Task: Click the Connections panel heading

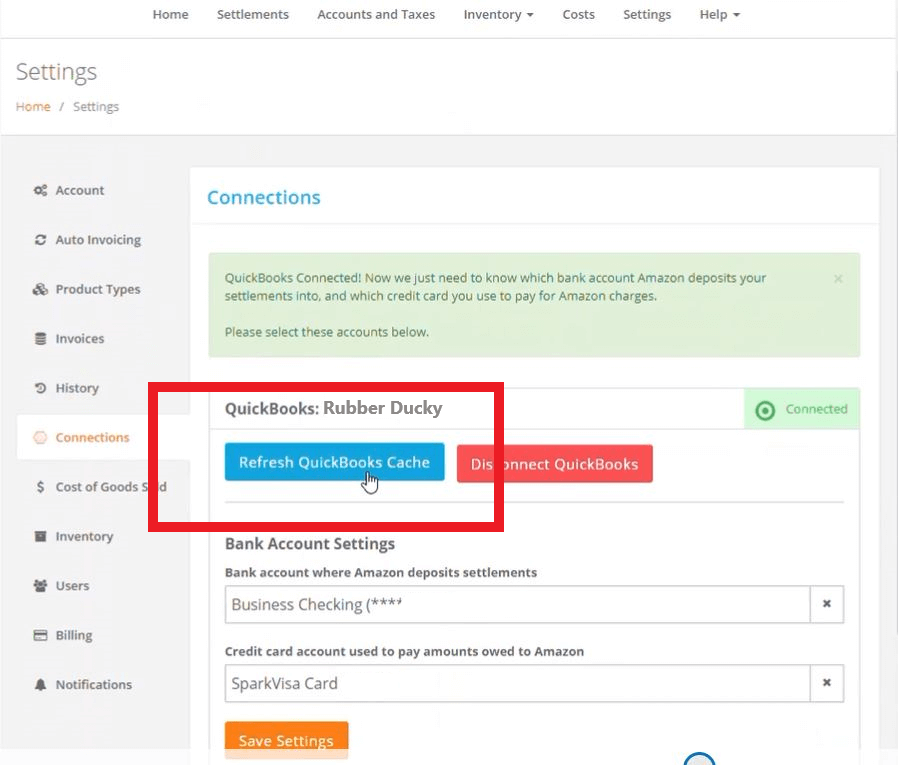Action: [x=264, y=198]
